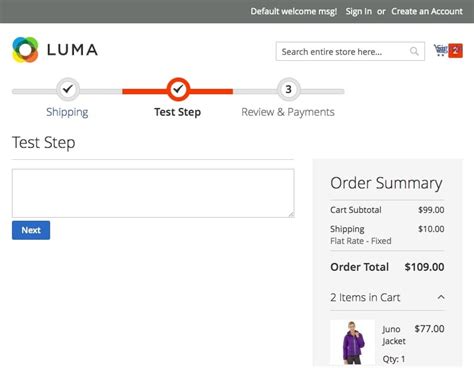
Task: Click the Shipping step checkmark circle
Action: pos(68,89)
